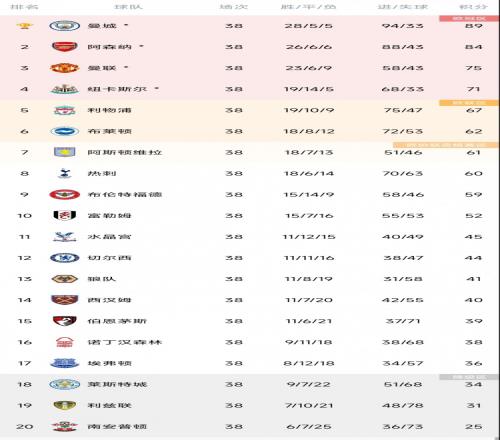
Task: Select the grey relegation zone label
Action: [x=469, y=377]
